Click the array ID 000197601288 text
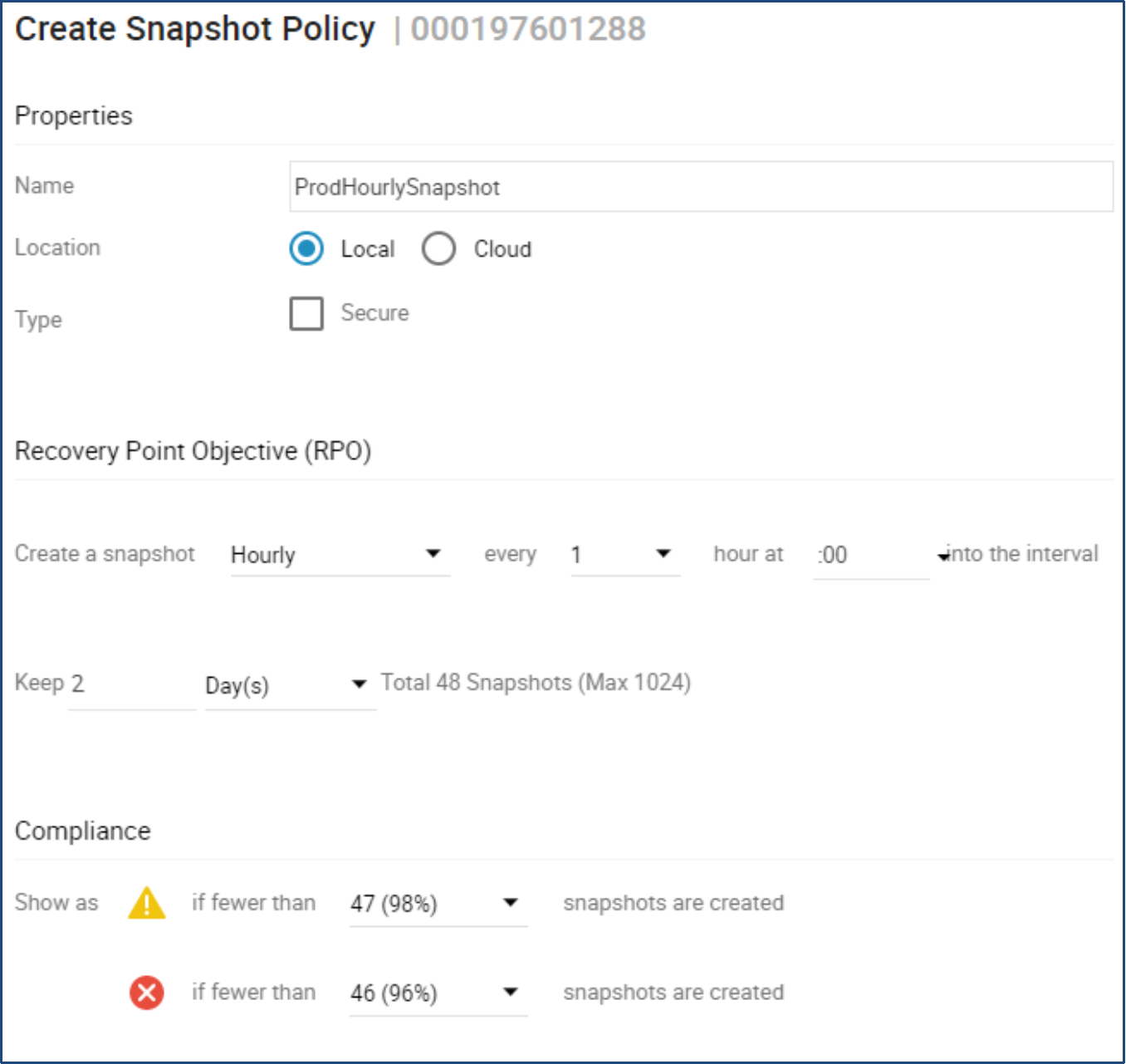 tap(528, 29)
